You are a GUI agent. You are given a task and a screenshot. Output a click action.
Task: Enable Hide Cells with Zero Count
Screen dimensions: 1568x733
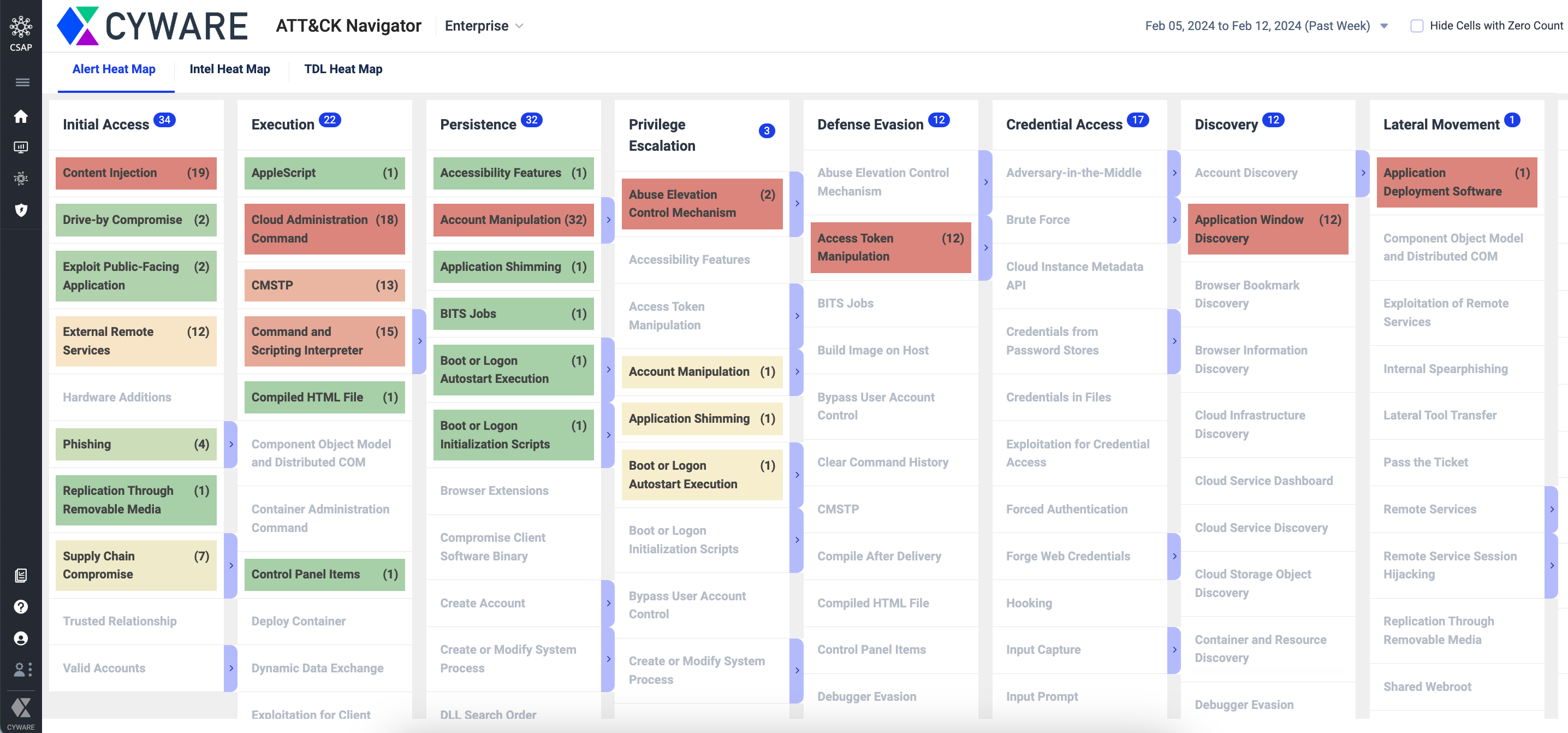click(1416, 26)
